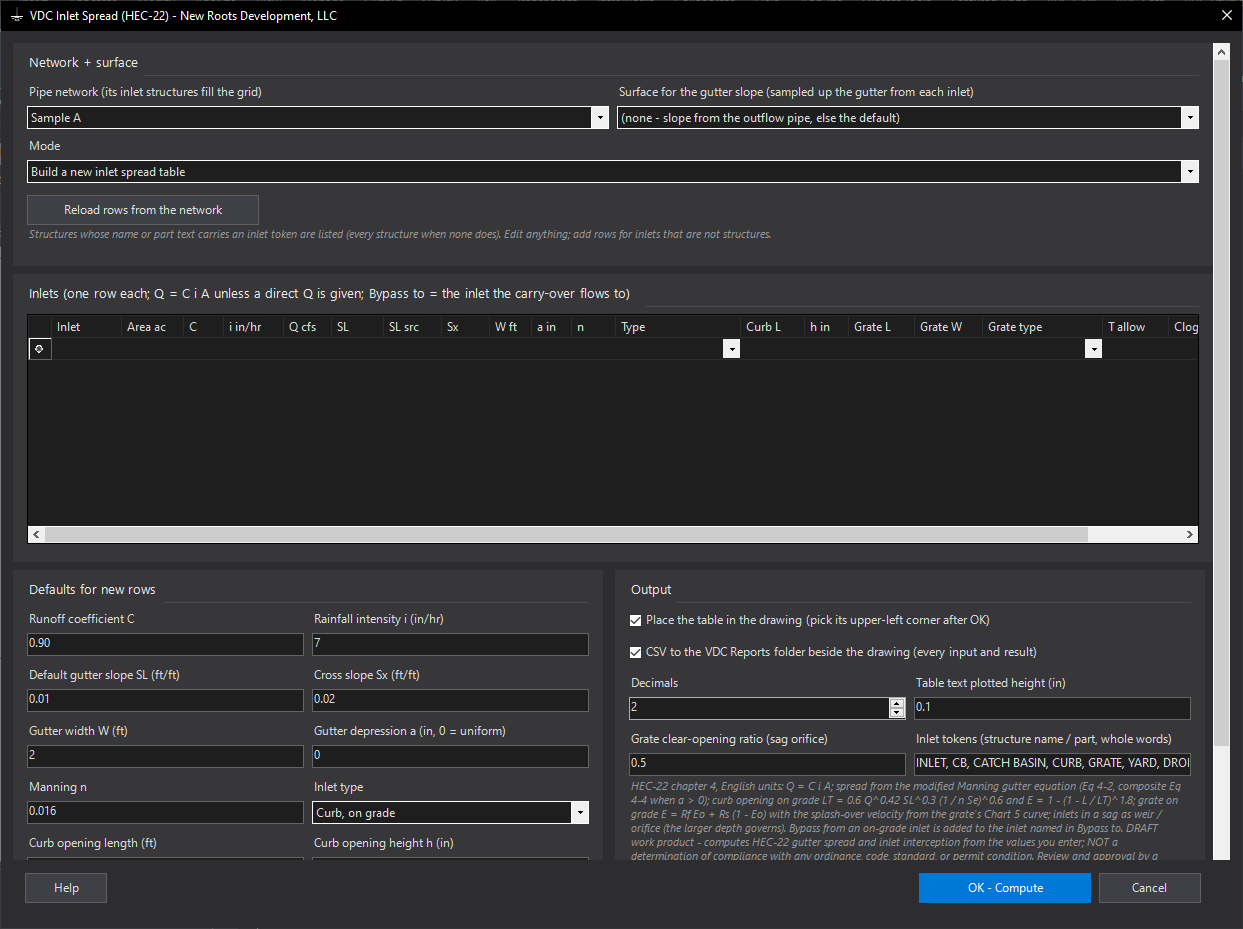Image resolution: width=1243 pixels, height=929 pixels.
Task: Click the grid's horizontal scrollbar left arrow
Action: click(x=37, y=535)
